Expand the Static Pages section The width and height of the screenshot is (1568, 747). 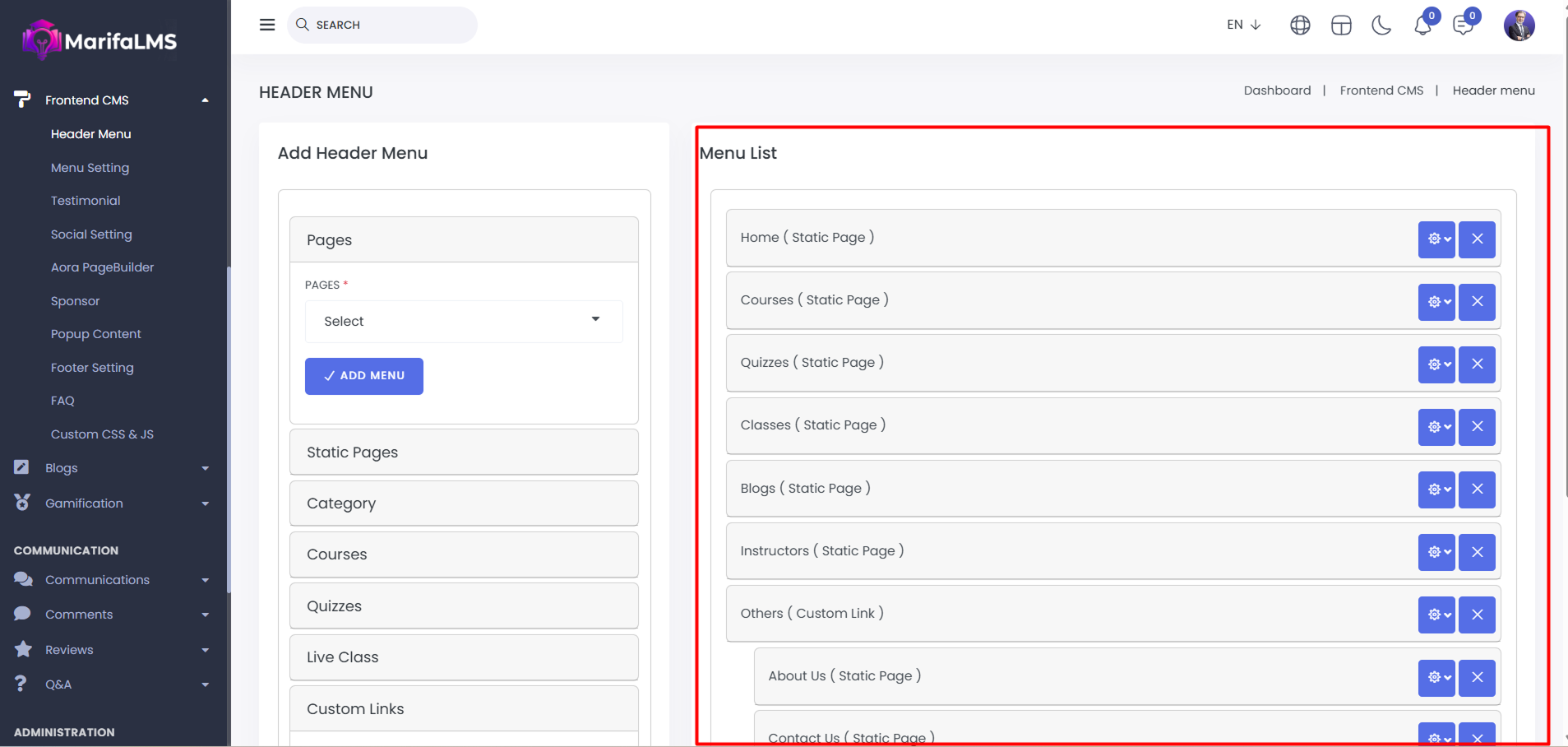coord(464,452)
